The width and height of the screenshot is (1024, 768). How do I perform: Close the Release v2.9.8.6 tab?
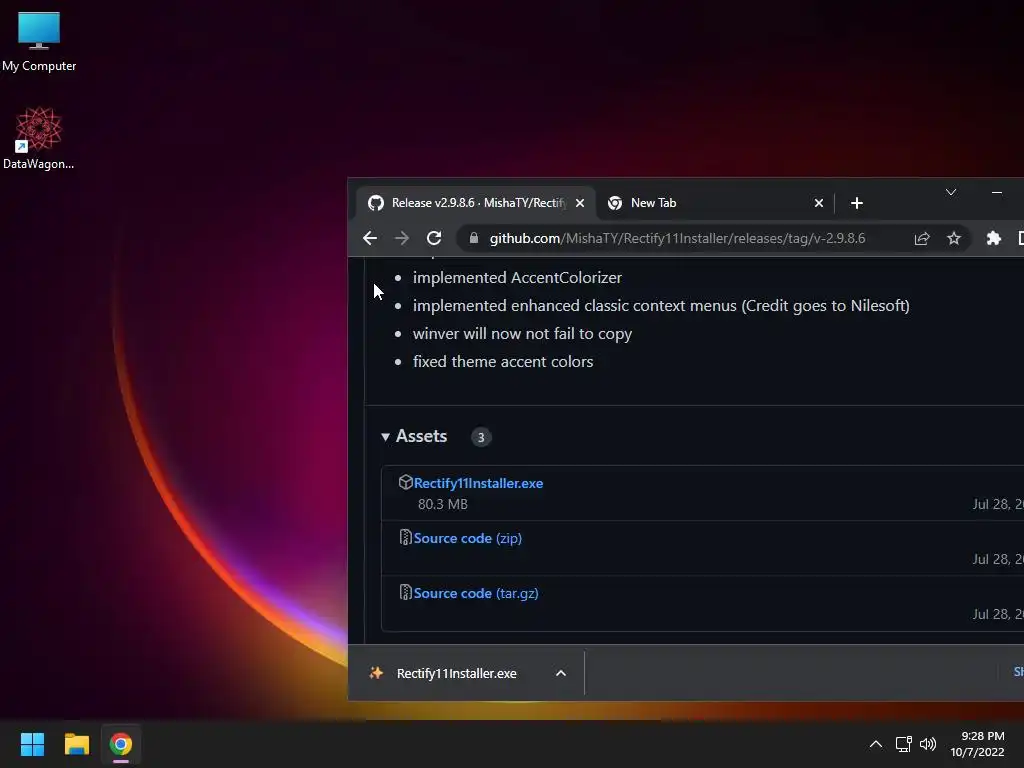580,203
